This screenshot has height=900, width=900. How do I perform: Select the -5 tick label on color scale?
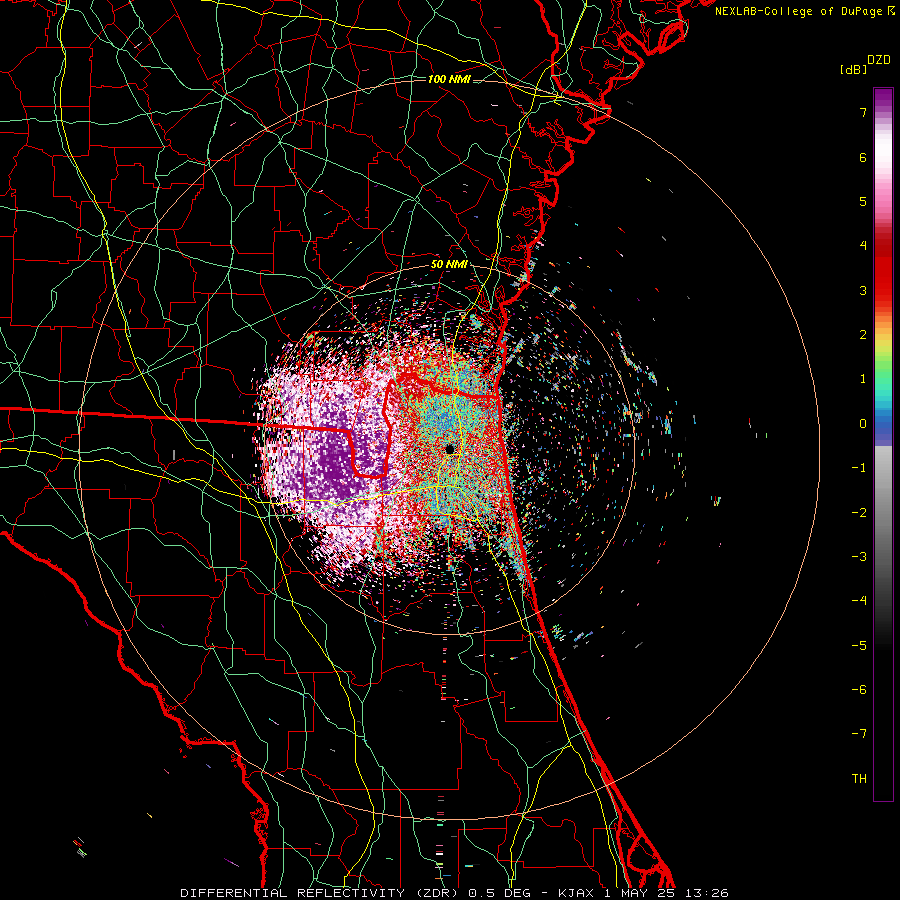click(859, 646)
